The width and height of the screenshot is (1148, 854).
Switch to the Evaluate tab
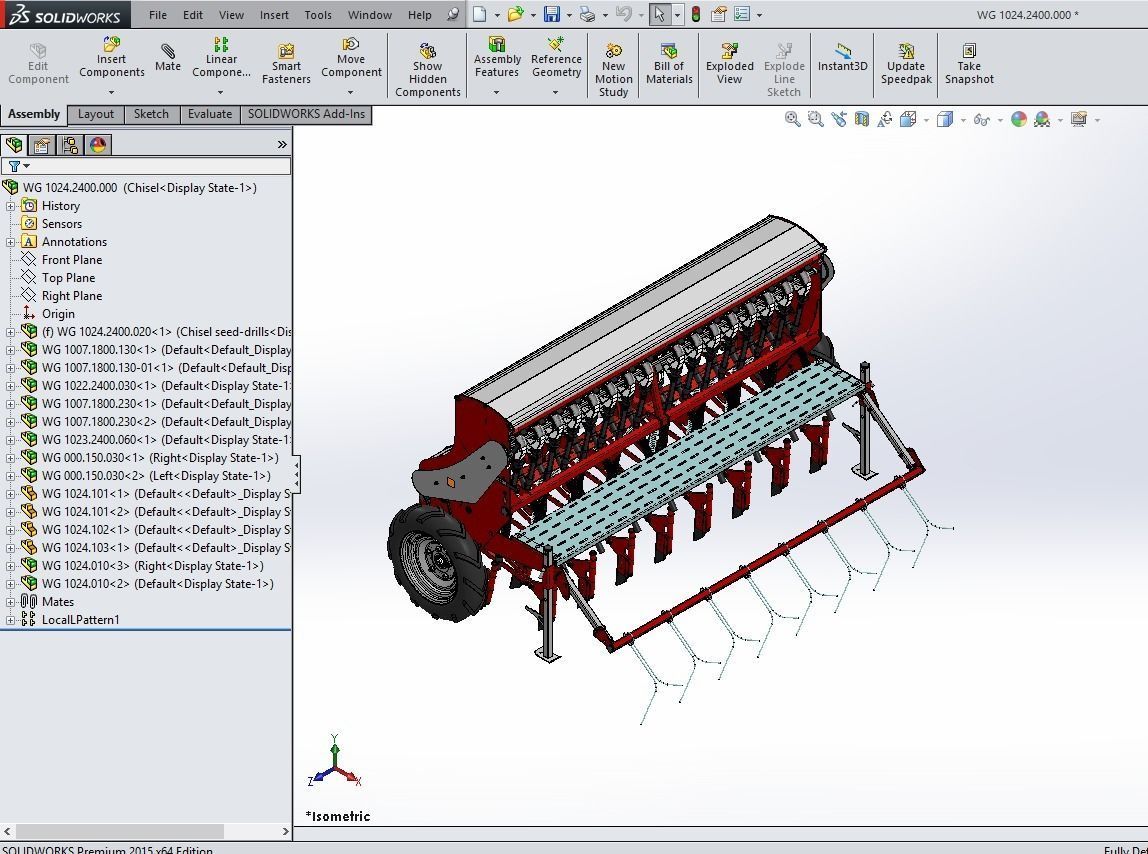(210, 114)
